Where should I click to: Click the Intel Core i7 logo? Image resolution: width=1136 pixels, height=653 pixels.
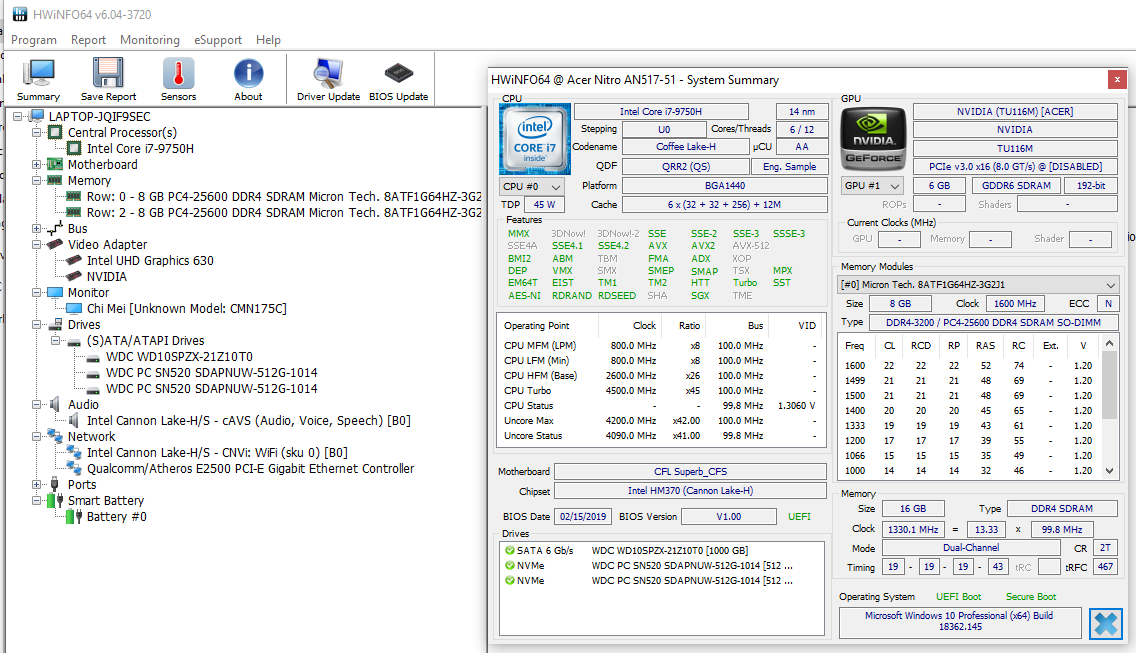[535, 138]
